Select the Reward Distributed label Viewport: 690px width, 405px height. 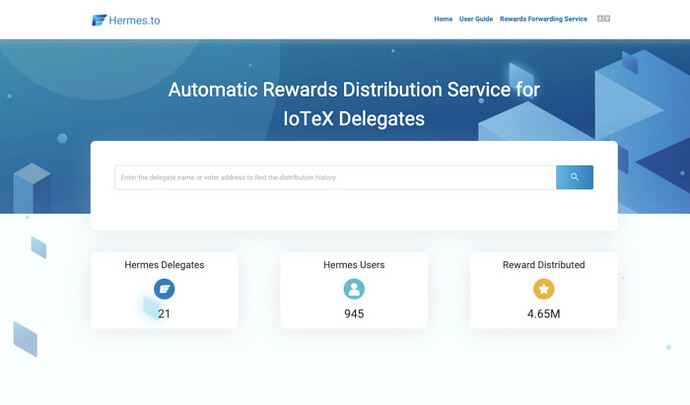point(544,265)
